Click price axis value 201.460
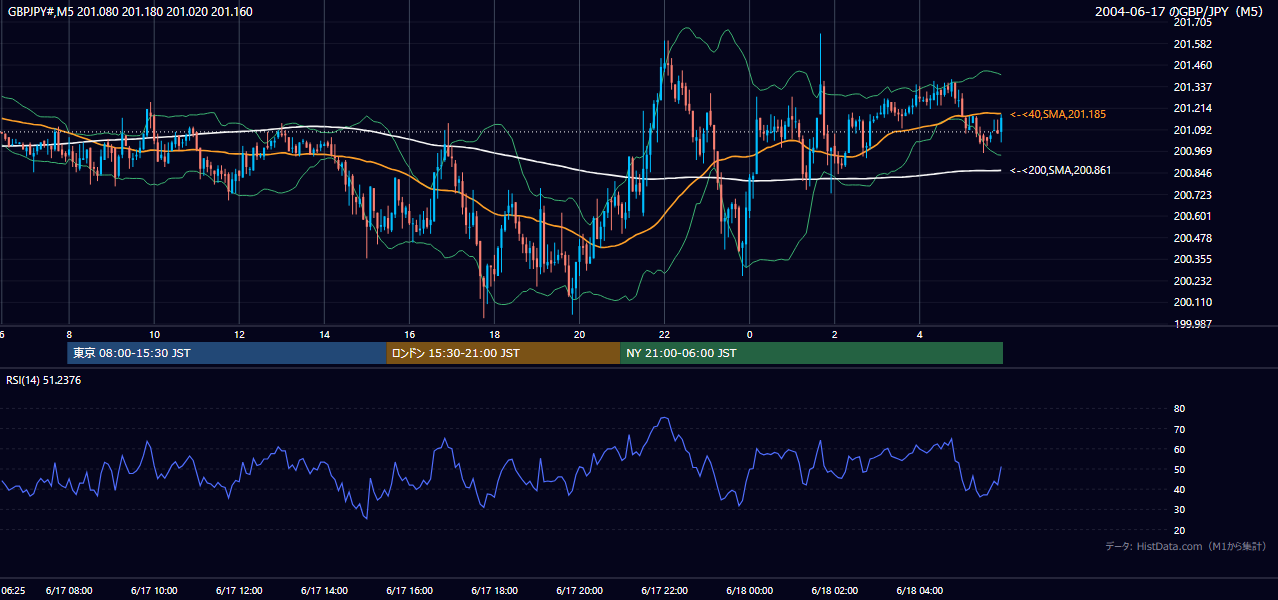Image resolution: width=1278 pixels, height=600 pixels. 1192,65
